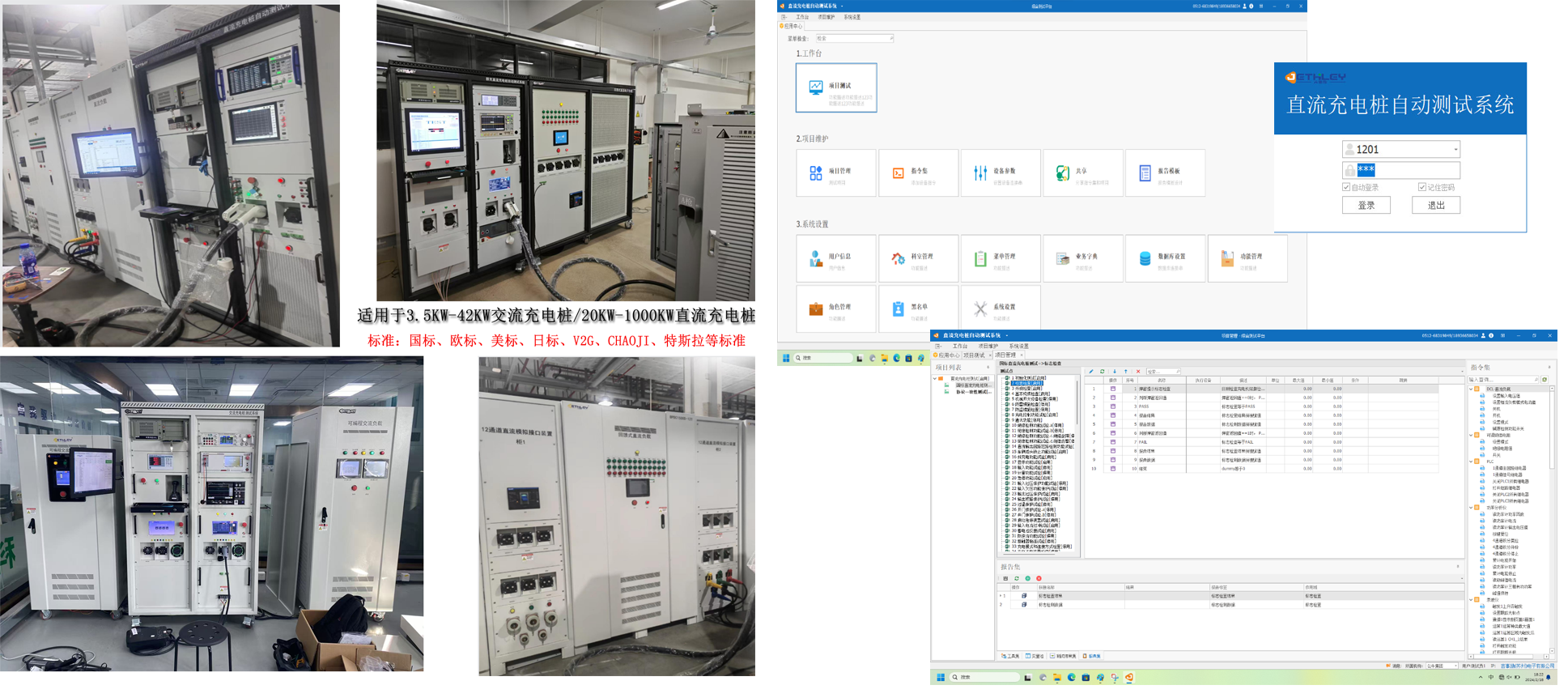Open the username dropdown showing 1201

click(1455, 150)
